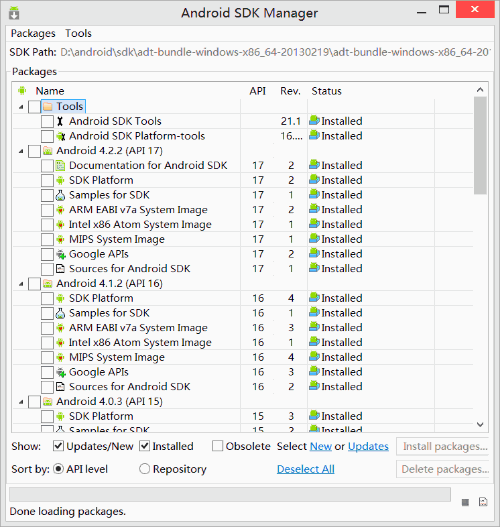Click API 17 SDK Platform android icon
The height and width of the screenshot is (527, 500).
(x=60, y=180)
